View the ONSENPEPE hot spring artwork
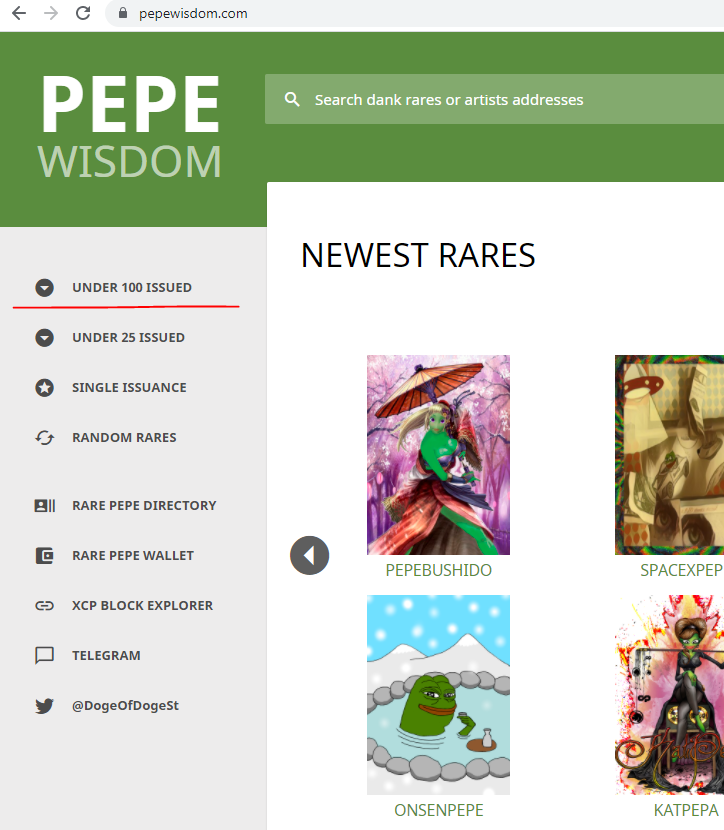 pyautogui.click(x=439, y=695)
